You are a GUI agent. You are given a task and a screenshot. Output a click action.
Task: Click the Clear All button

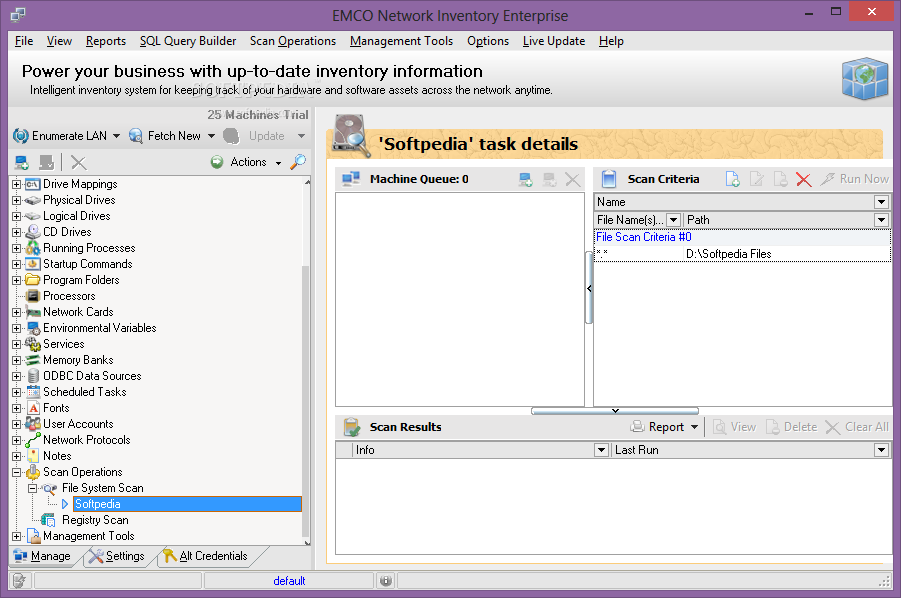click(857, 427)
